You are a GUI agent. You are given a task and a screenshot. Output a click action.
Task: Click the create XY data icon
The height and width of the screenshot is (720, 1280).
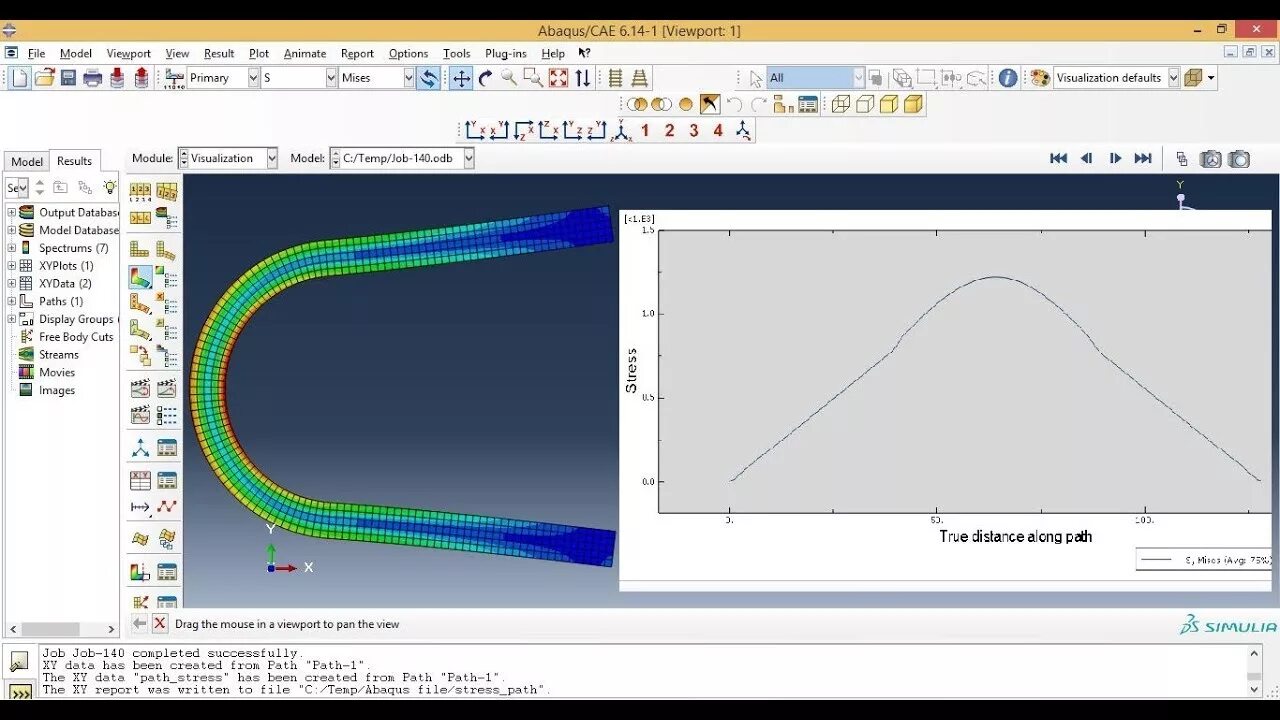(140, 481)
